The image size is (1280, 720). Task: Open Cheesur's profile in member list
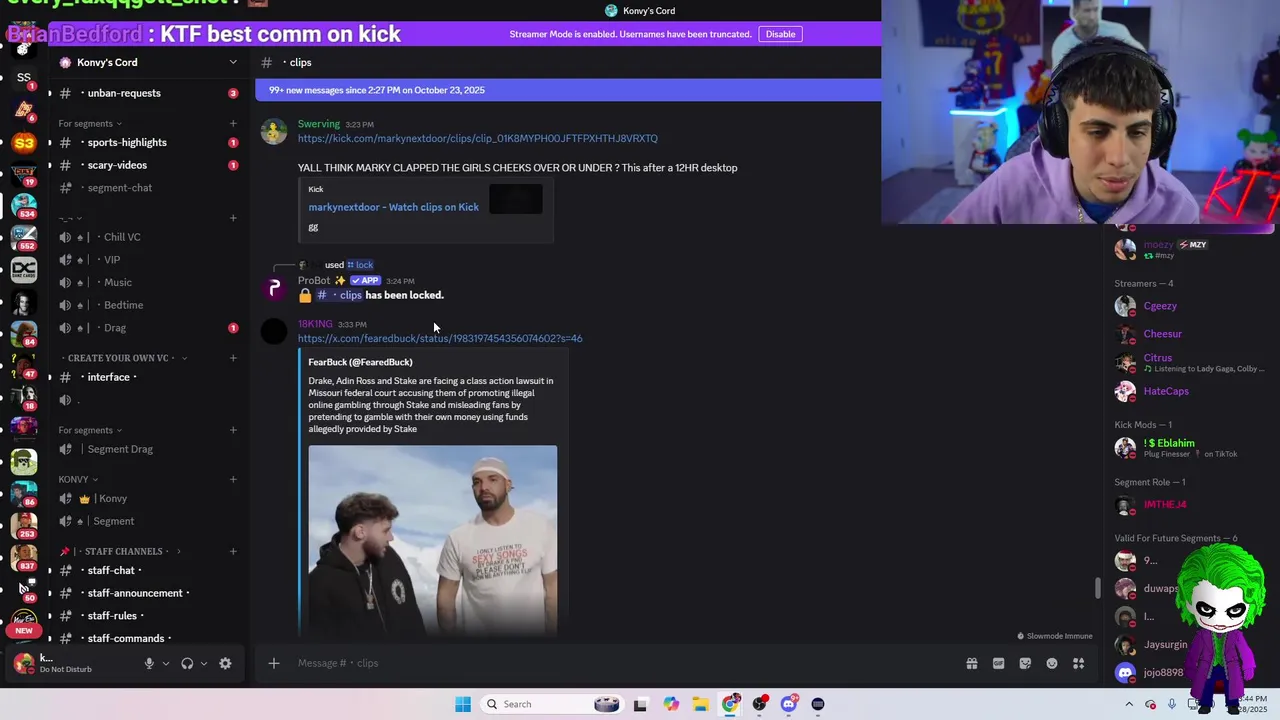(1162, 334)
